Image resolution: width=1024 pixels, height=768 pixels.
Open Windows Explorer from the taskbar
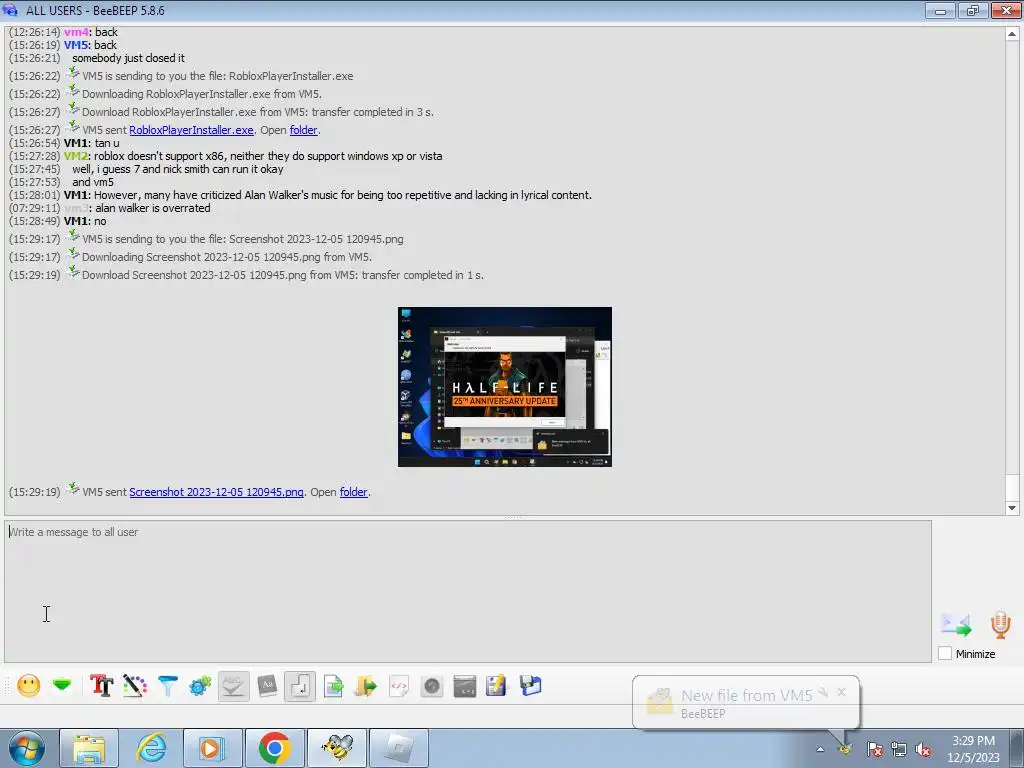coord(89,748)
